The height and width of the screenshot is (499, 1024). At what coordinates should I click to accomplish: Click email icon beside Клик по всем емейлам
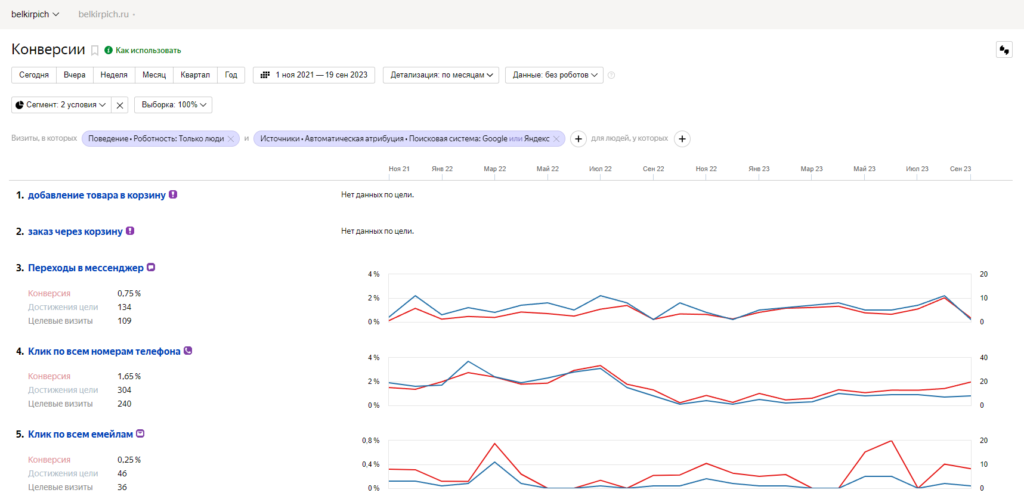140,434
